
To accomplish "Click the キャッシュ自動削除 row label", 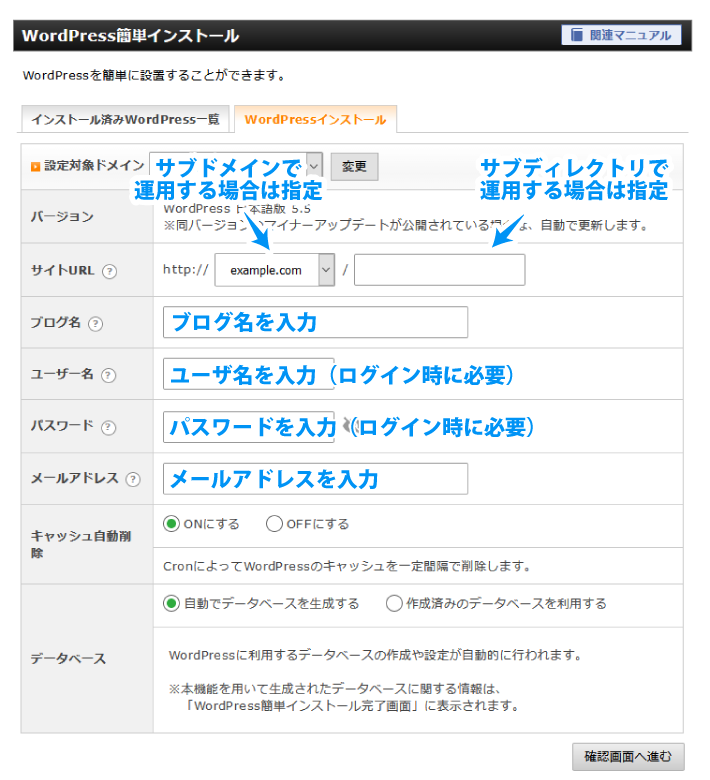I will 81,544.
